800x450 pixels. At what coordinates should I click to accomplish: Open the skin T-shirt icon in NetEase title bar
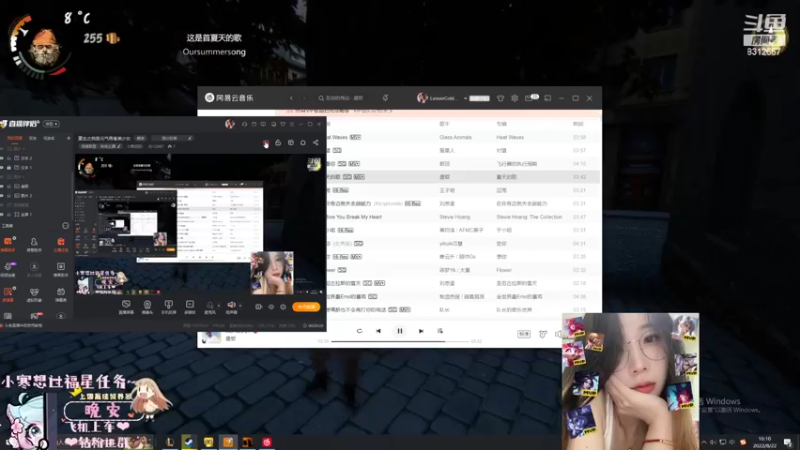(501, 98)
